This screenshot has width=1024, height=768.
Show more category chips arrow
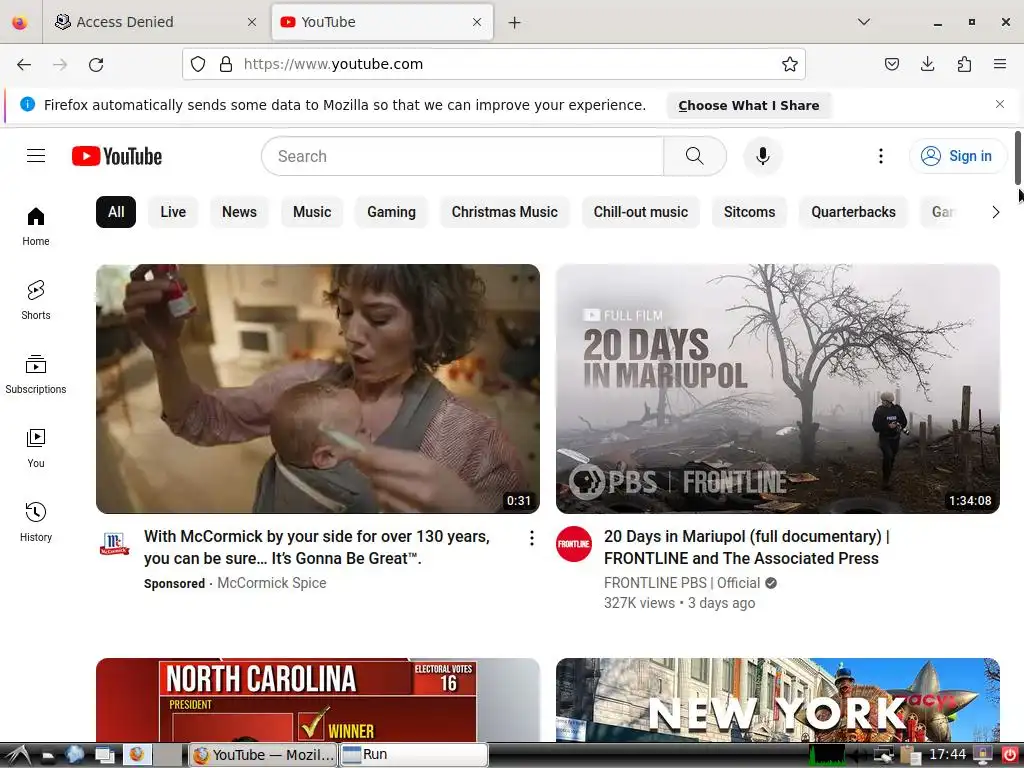[995, 212]
